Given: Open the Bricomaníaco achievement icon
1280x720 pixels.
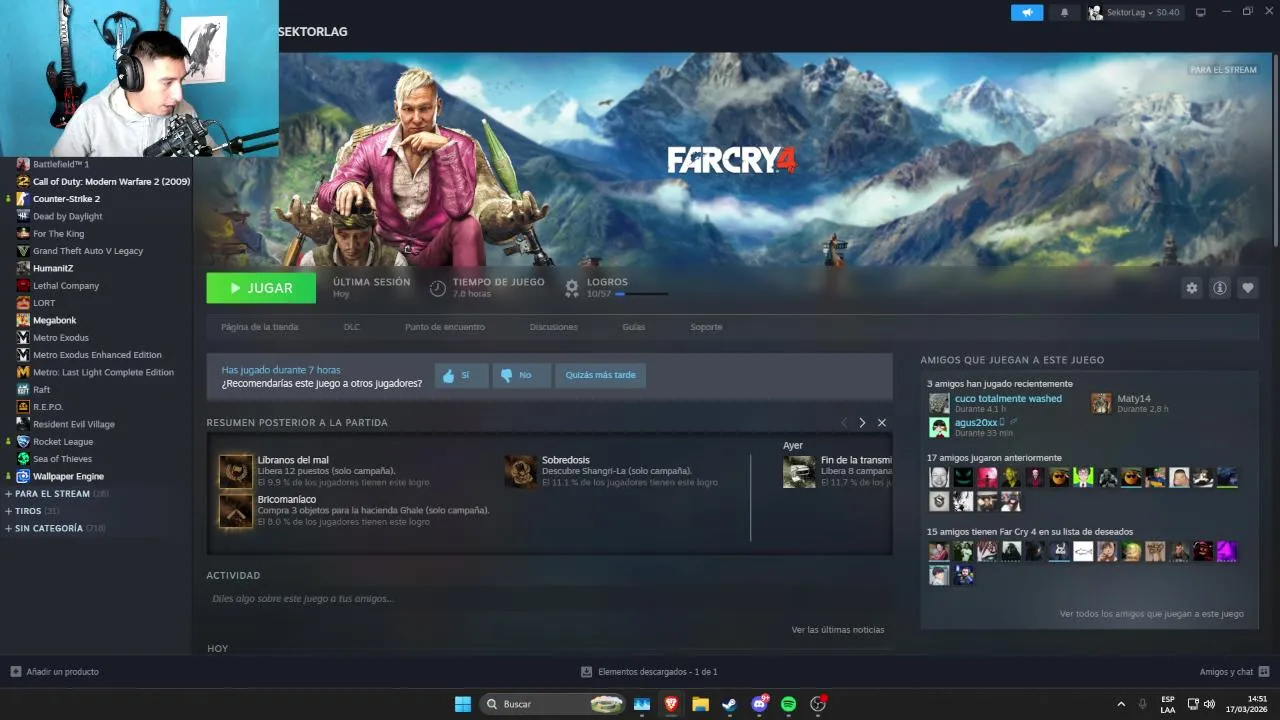Looking at the screenshot, I should [x=236, y=510].
